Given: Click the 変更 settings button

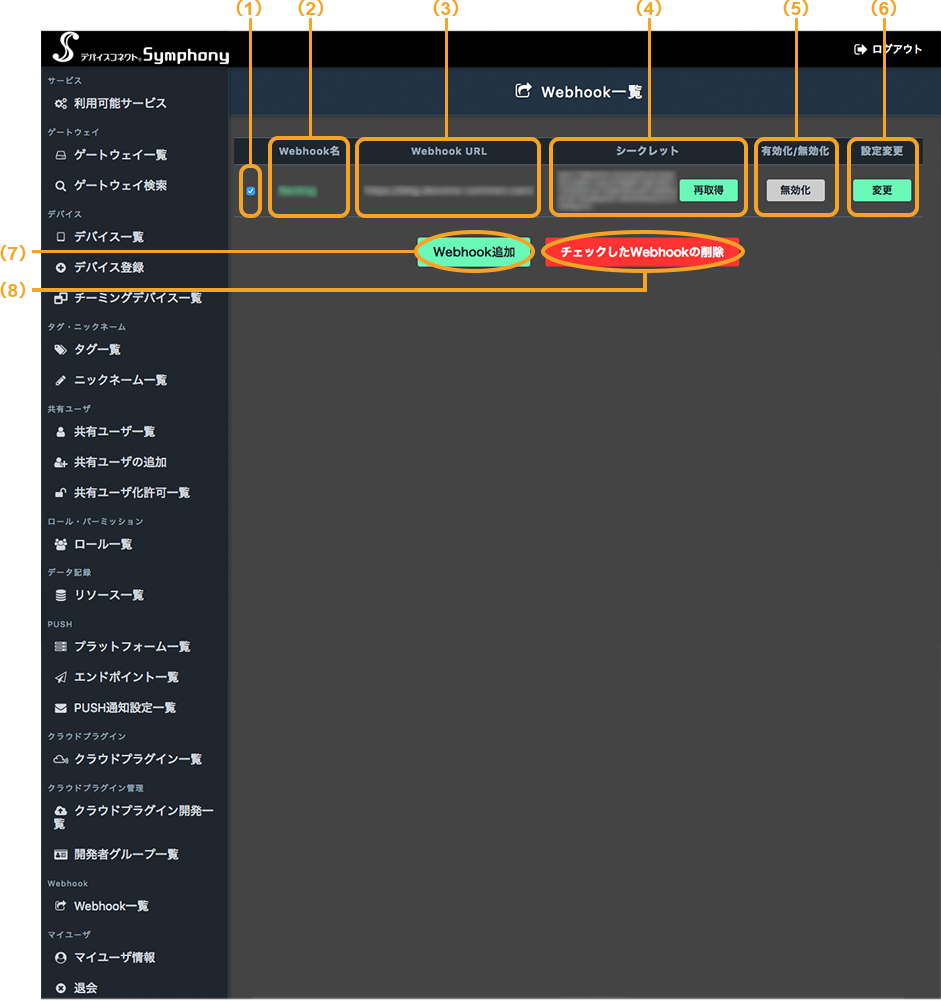Looking at the screenshot, I should 882,190.
